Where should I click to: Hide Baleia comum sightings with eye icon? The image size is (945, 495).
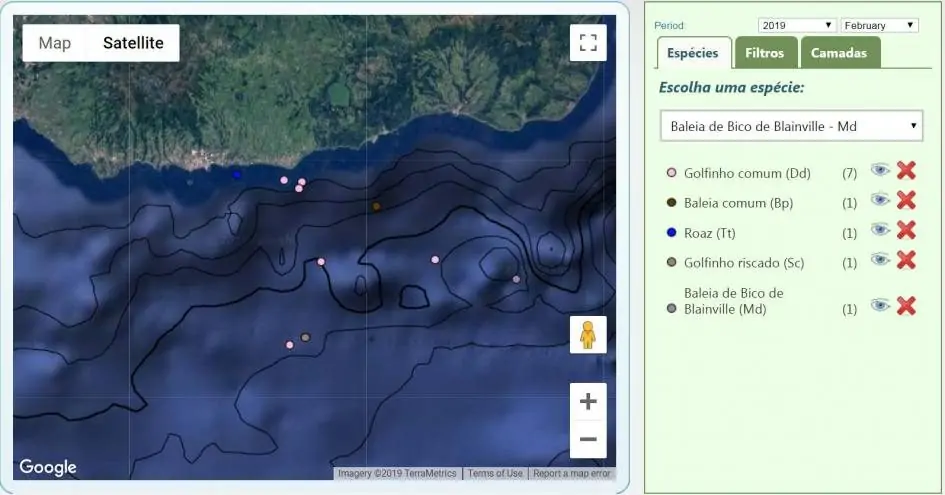click(880, 200)
